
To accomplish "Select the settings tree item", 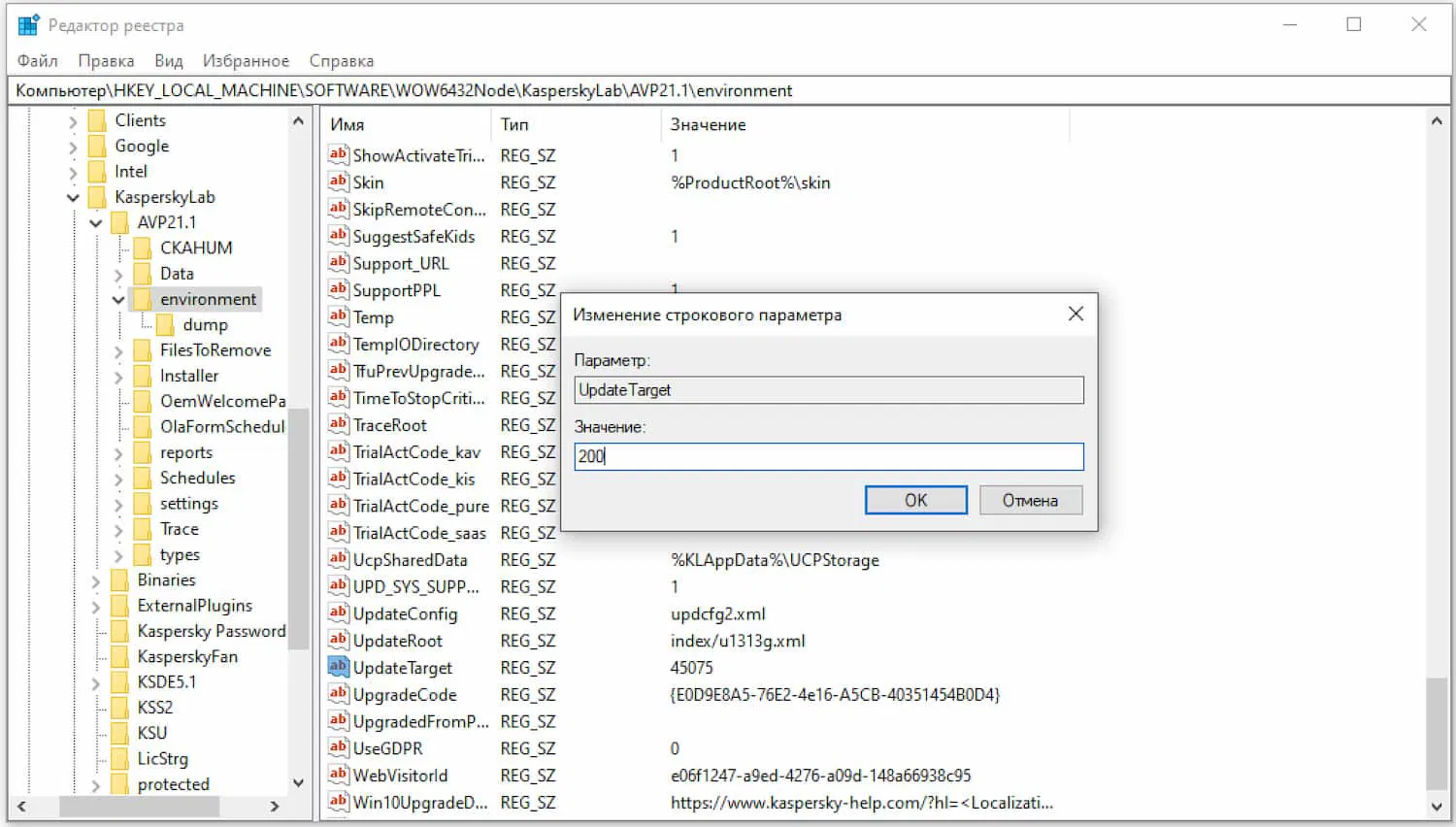I will [x=189, y=503].
